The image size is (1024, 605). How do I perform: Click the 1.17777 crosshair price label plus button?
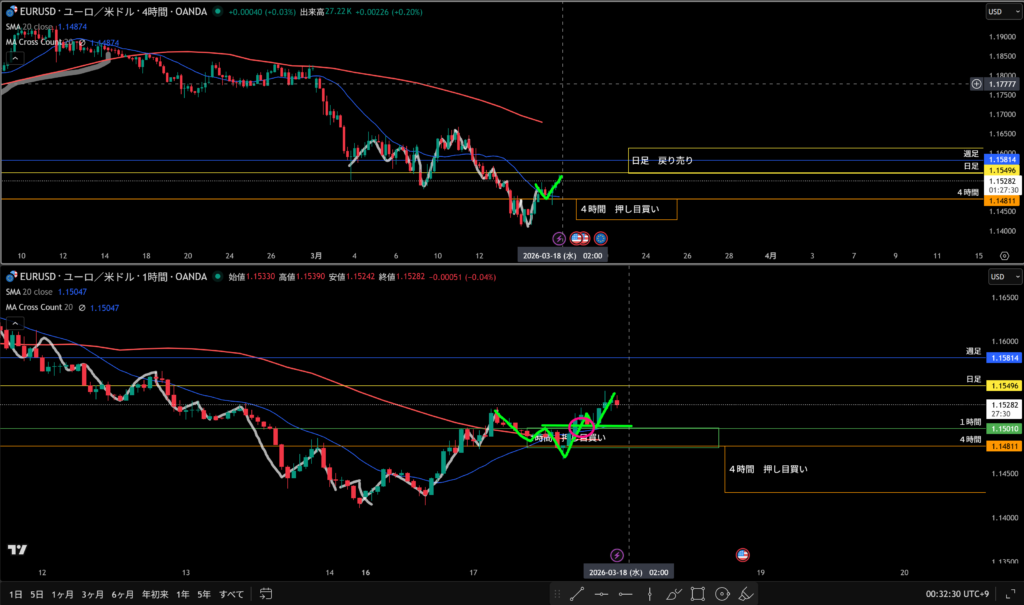coord(976,84)
